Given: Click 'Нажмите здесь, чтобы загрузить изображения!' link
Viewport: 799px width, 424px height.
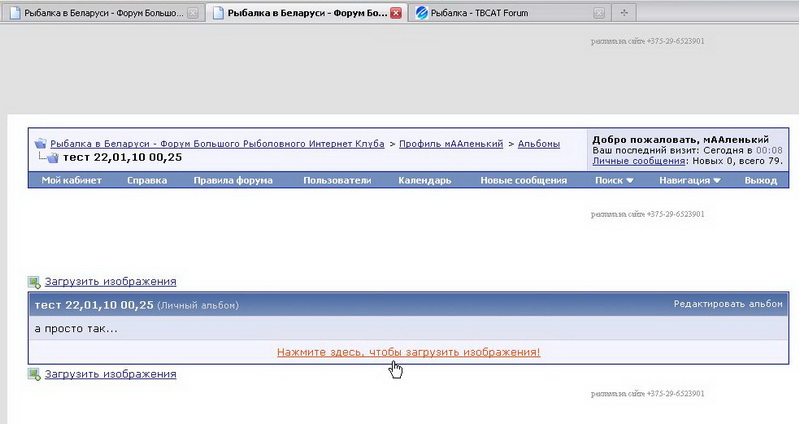Looking at the screenshot, I should (408, 353).
